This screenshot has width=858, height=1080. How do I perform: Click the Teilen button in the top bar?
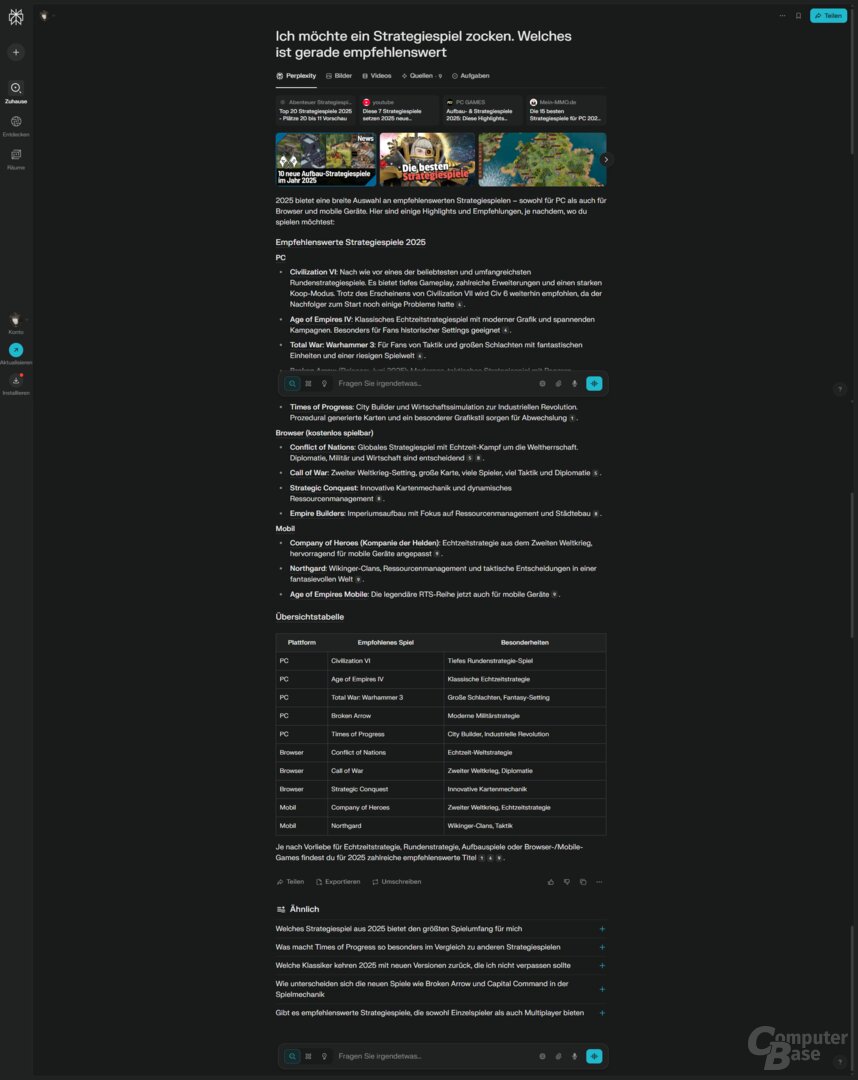pyautogui.click(x=828, y=16)
